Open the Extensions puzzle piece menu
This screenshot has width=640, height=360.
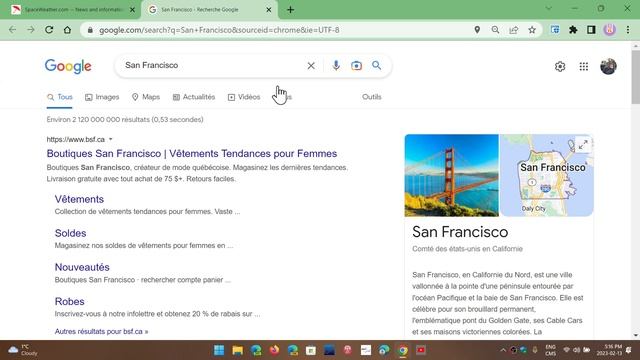573,30
